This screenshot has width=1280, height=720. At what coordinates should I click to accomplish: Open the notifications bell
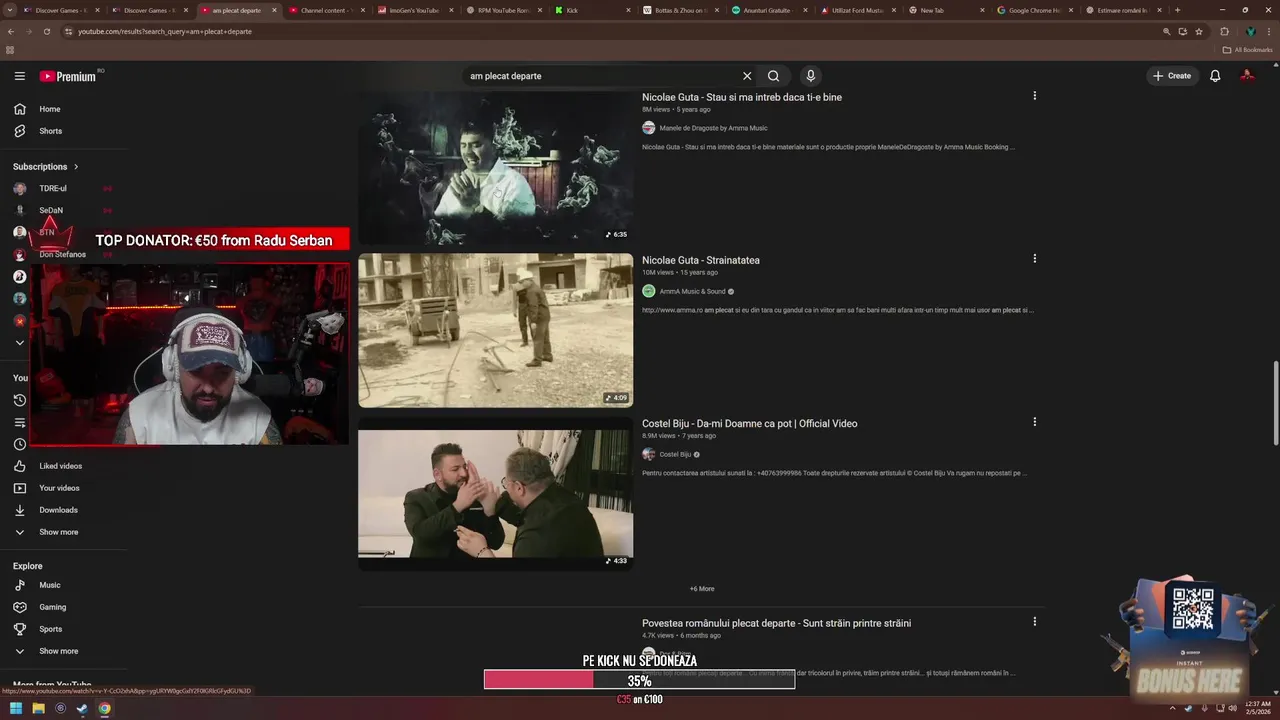point(1215,76)
